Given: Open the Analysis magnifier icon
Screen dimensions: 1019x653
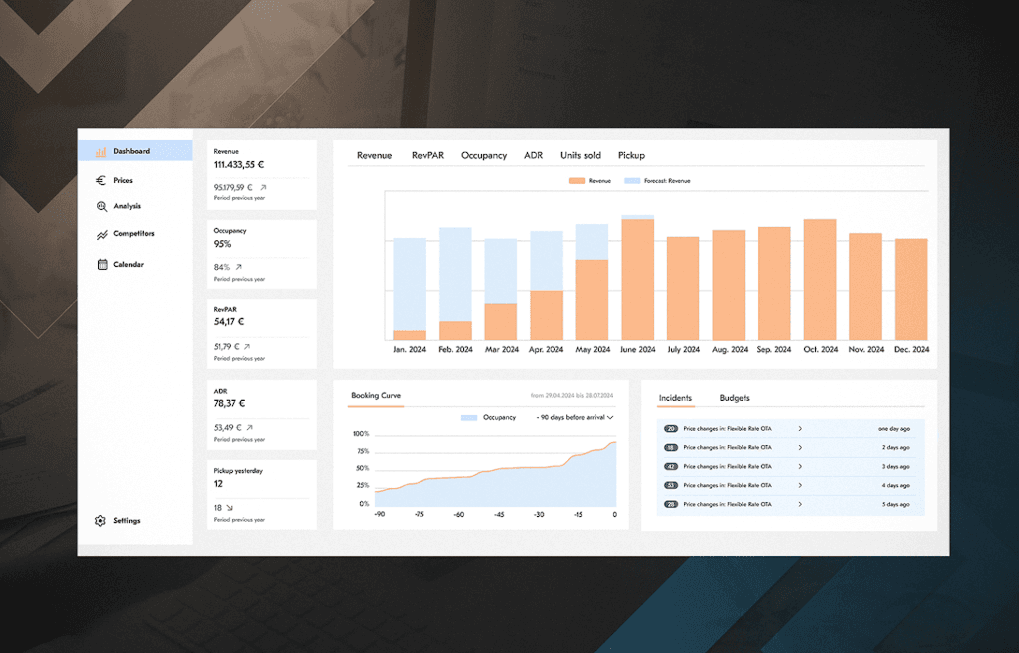Looking at the screenshot, I should (102, 206).
